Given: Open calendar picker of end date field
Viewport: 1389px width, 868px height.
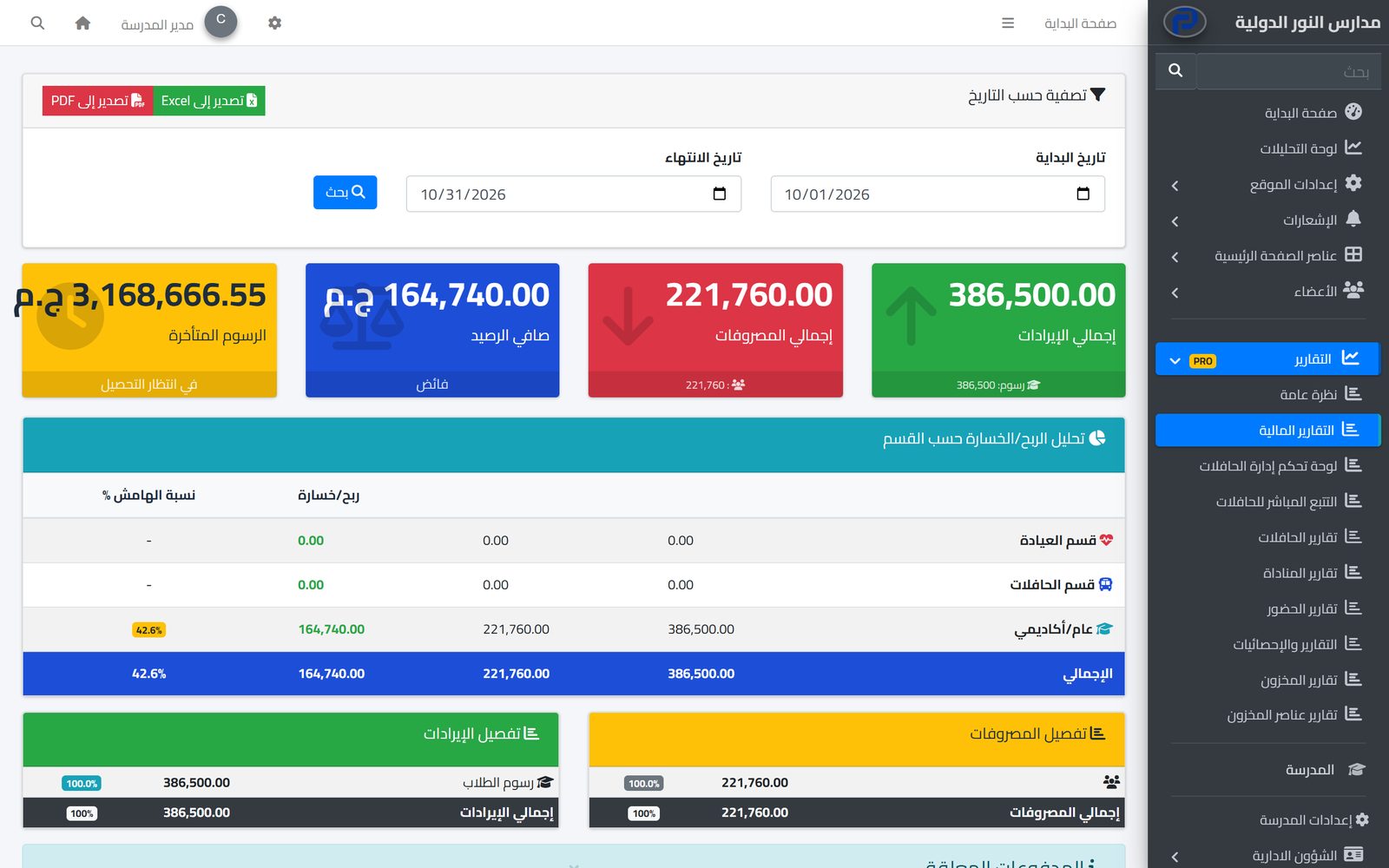Looking at the screenshot, I should [x=719, y=194].
